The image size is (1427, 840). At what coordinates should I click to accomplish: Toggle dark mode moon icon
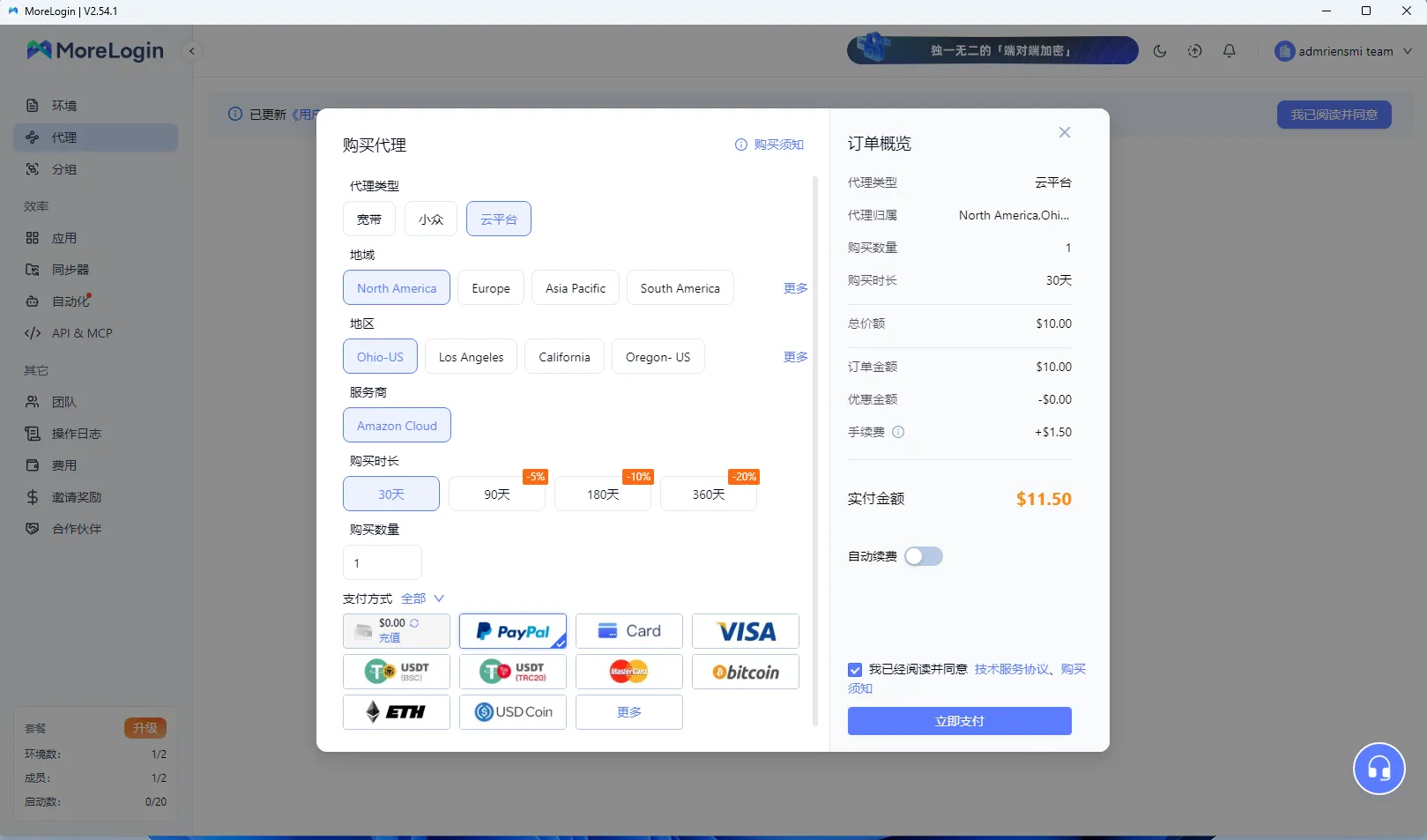pos(1160,51)
